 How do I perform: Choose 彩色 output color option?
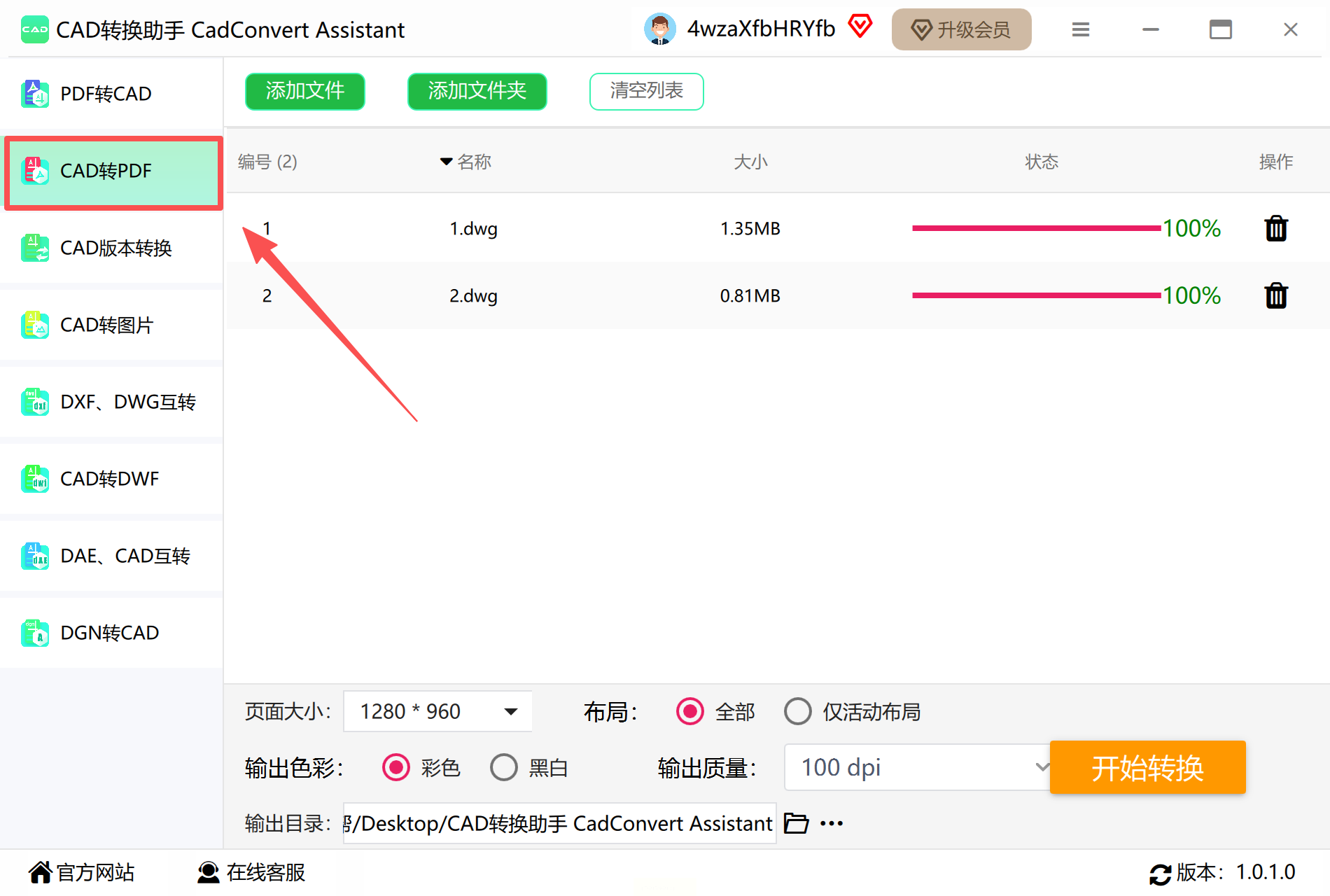396,768
